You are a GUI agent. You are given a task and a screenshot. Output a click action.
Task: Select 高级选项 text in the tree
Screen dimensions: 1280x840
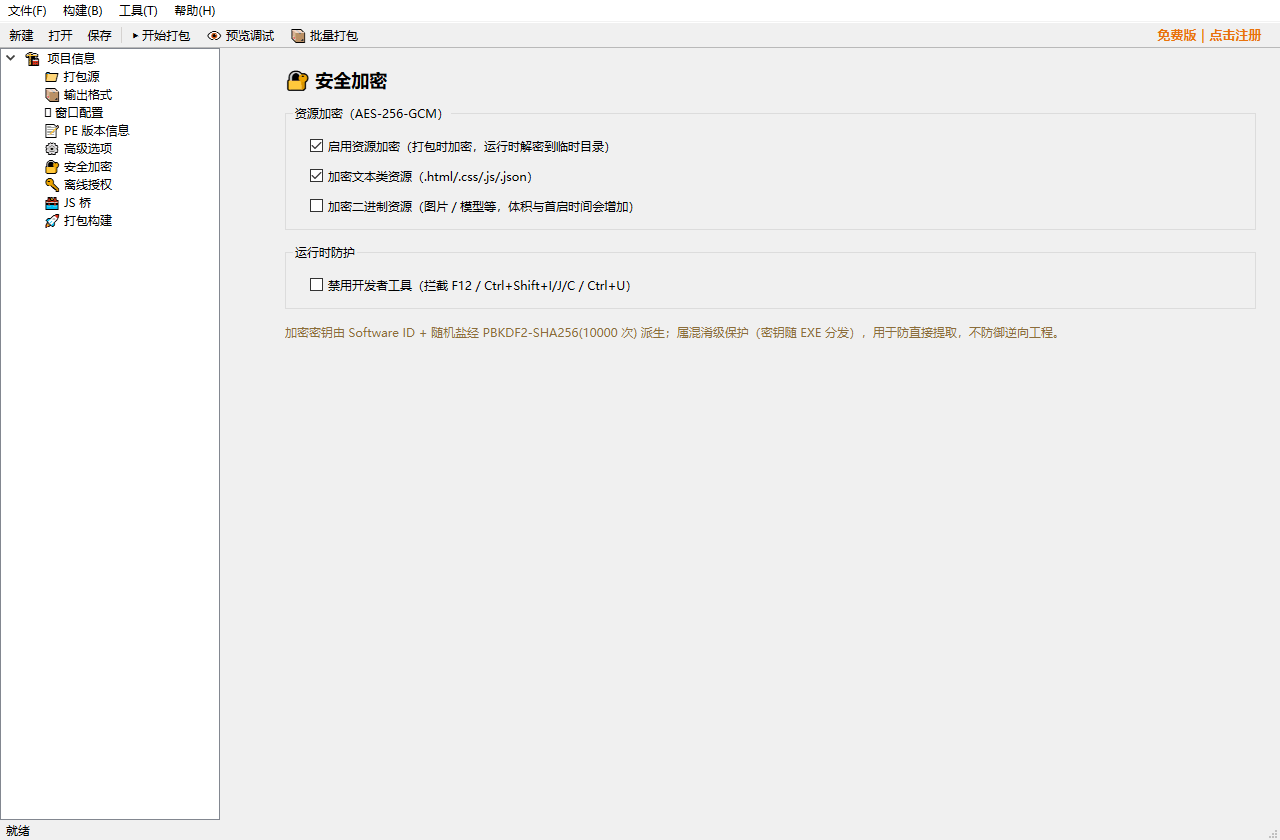pos(88,149)
